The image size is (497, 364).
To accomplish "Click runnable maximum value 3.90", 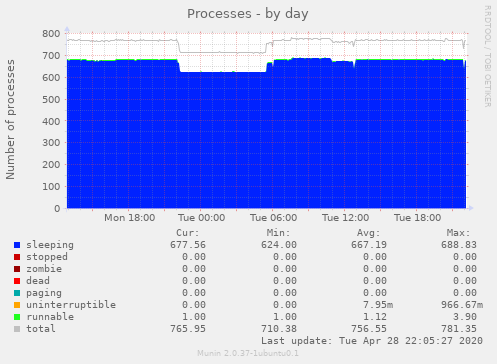I will pyautogui.click(x=465, y=317).
